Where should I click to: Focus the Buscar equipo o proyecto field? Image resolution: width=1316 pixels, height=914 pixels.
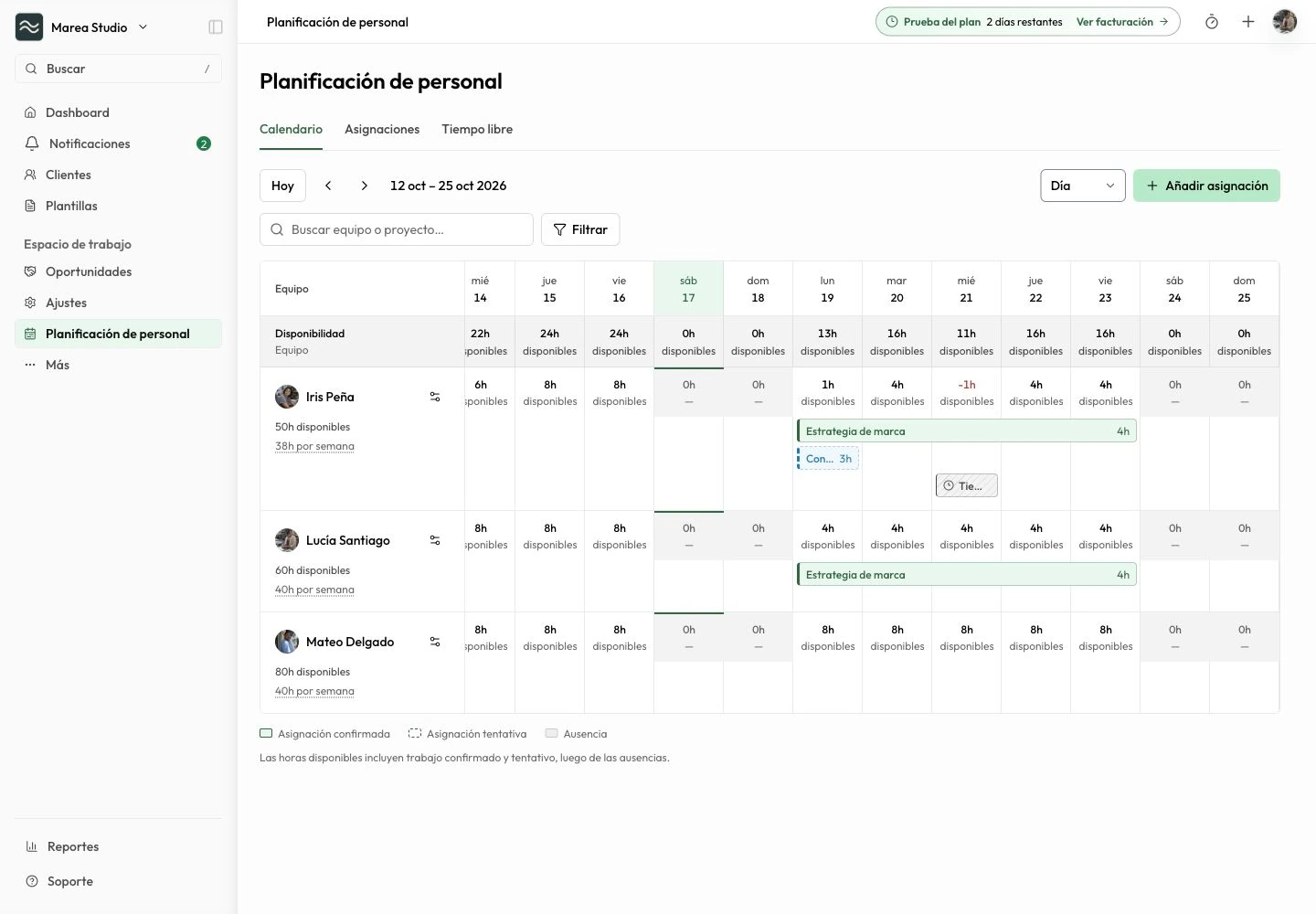pyautogui.click(x=397, y=229)
